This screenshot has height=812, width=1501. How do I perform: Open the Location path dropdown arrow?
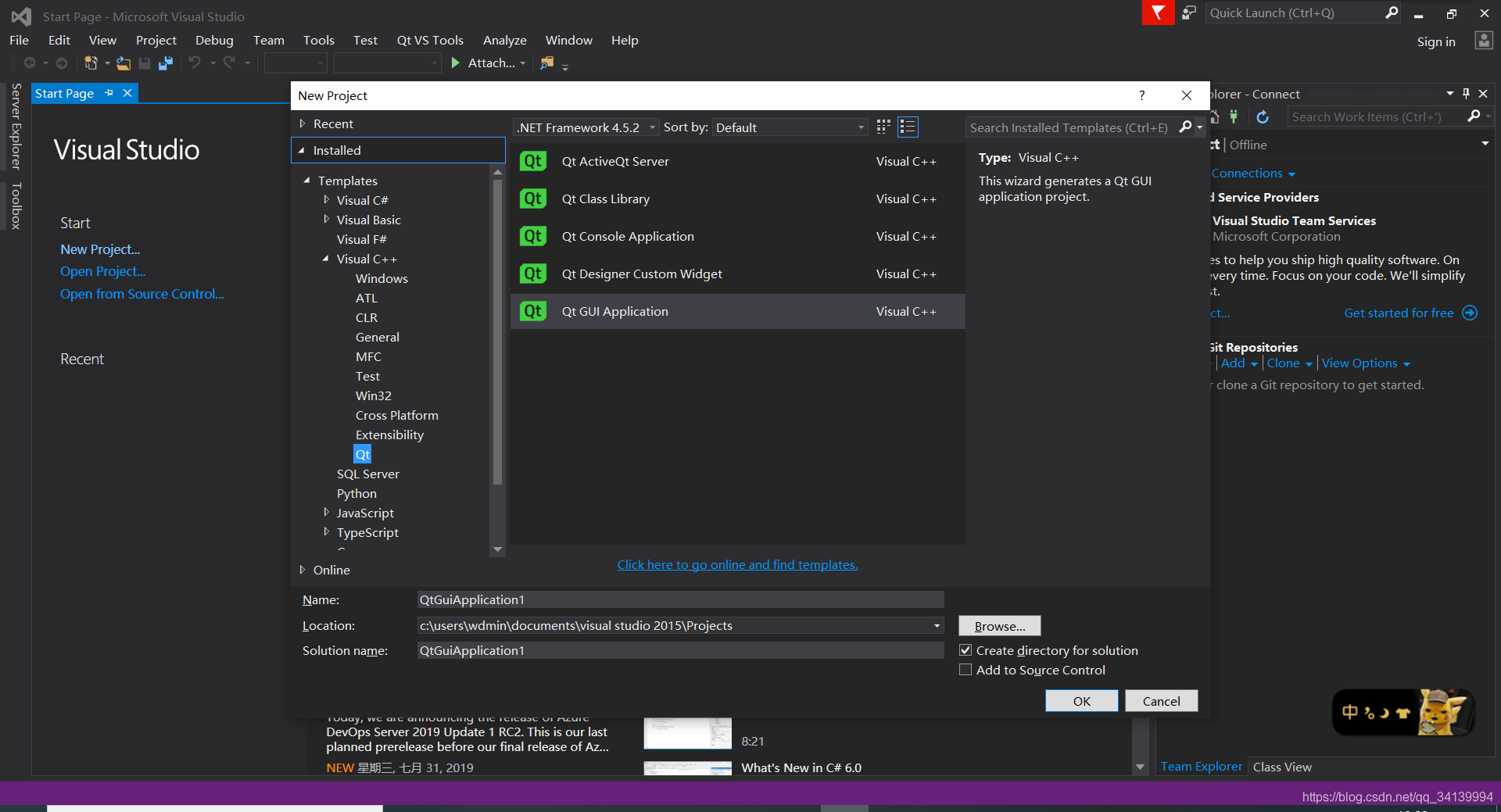tap(937, 625)
